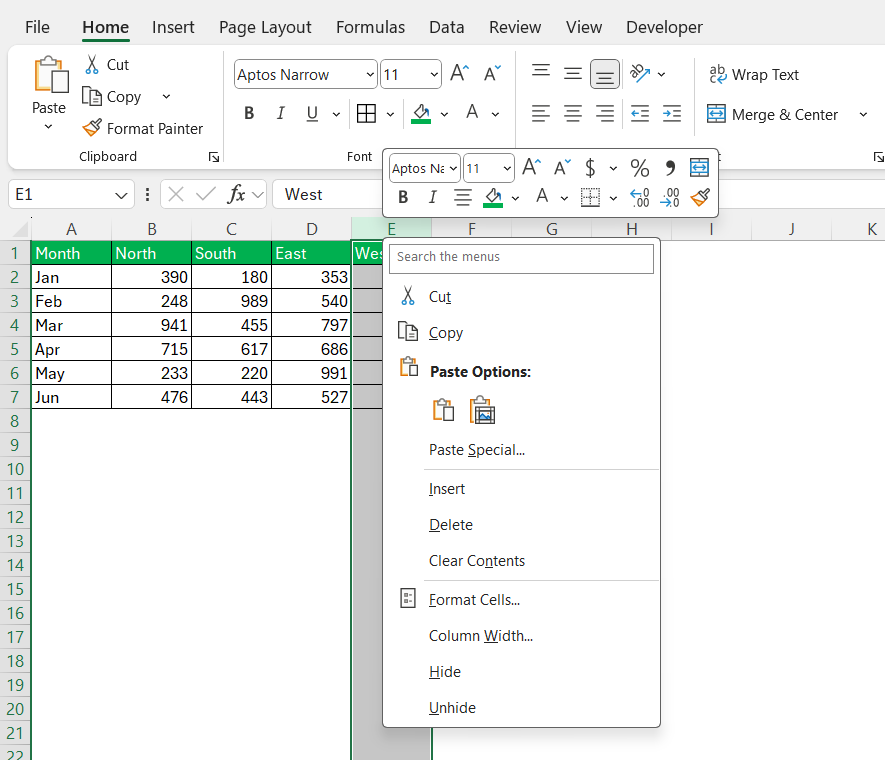Click the formula bar showing West
The width and height of the screenshot is (885, 760).
point(327,195)
